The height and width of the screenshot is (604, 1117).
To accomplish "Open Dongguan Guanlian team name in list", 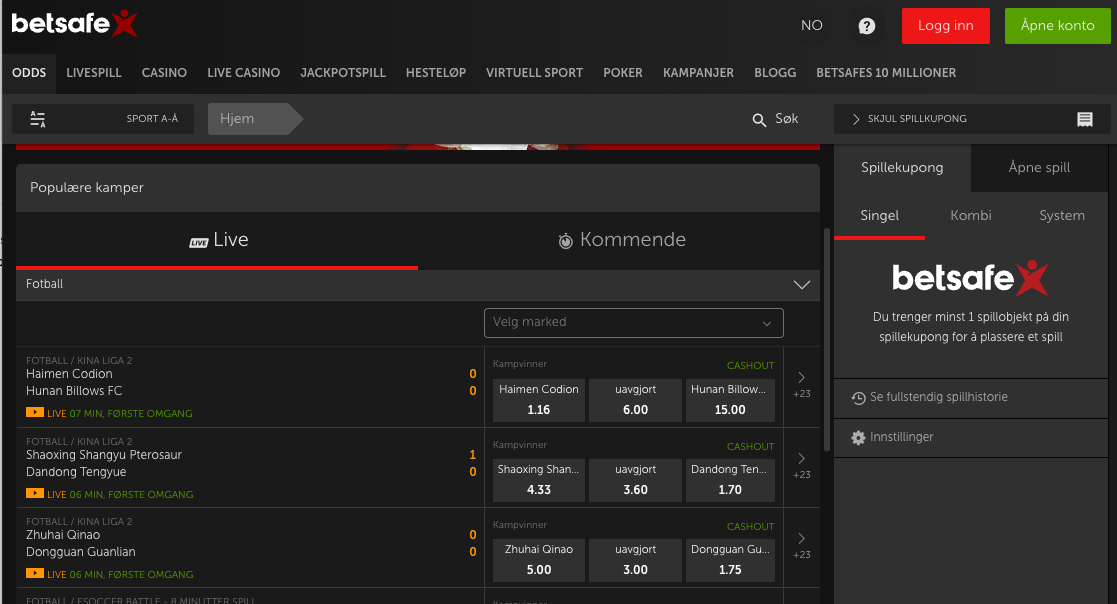I will 80,552.
